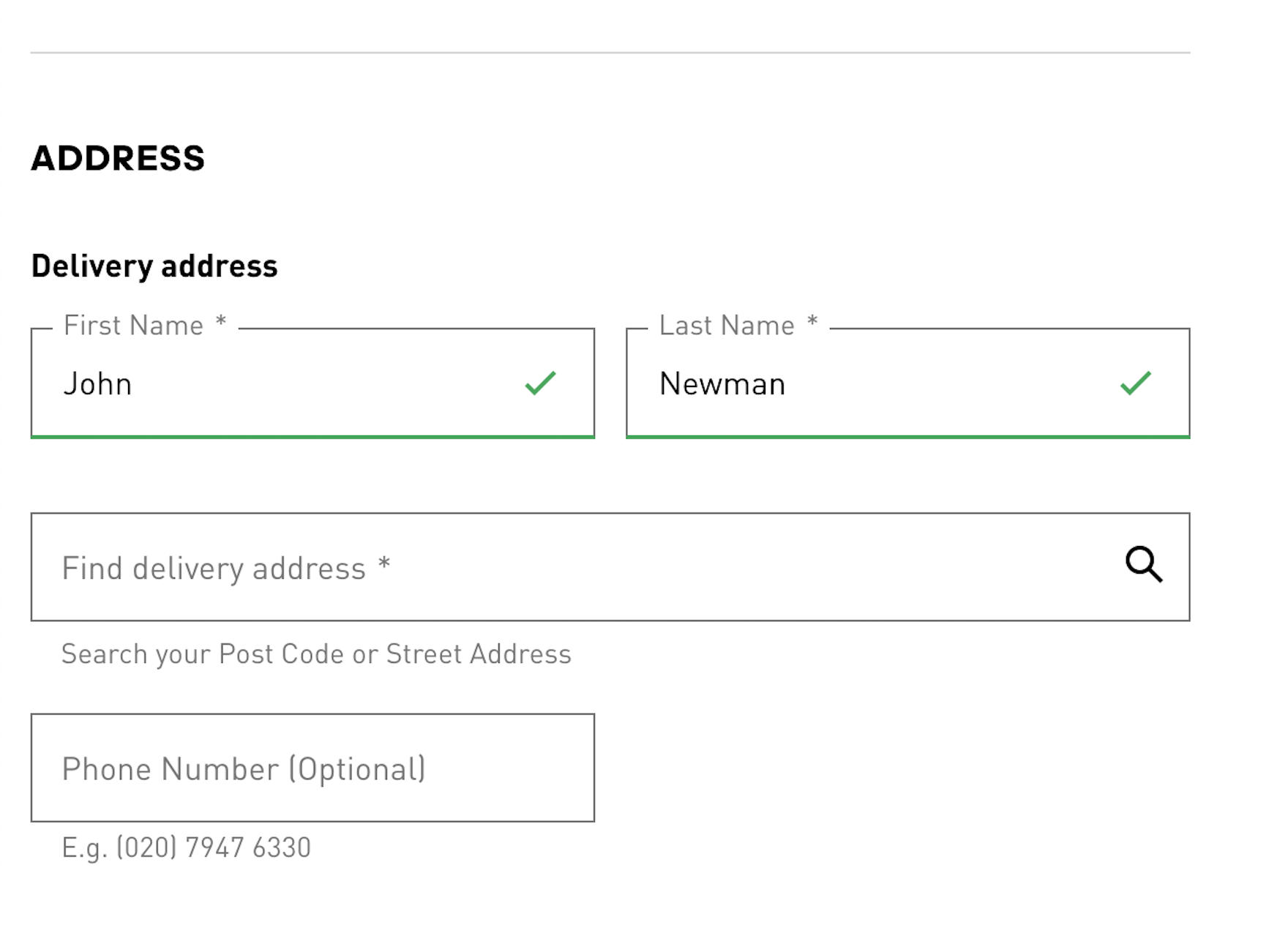Click the horizontal divider line above ADDRESS

click(x=610, y=53)
